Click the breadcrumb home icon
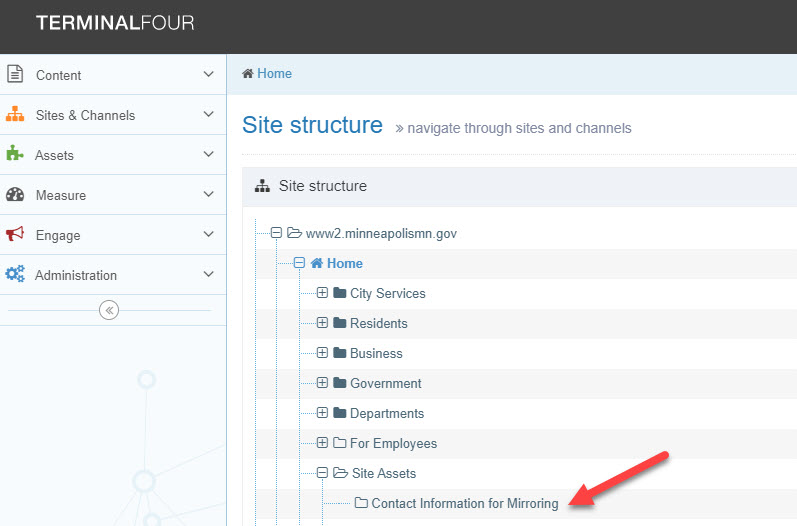The image size is (797, 526). [x=248, y=73]
